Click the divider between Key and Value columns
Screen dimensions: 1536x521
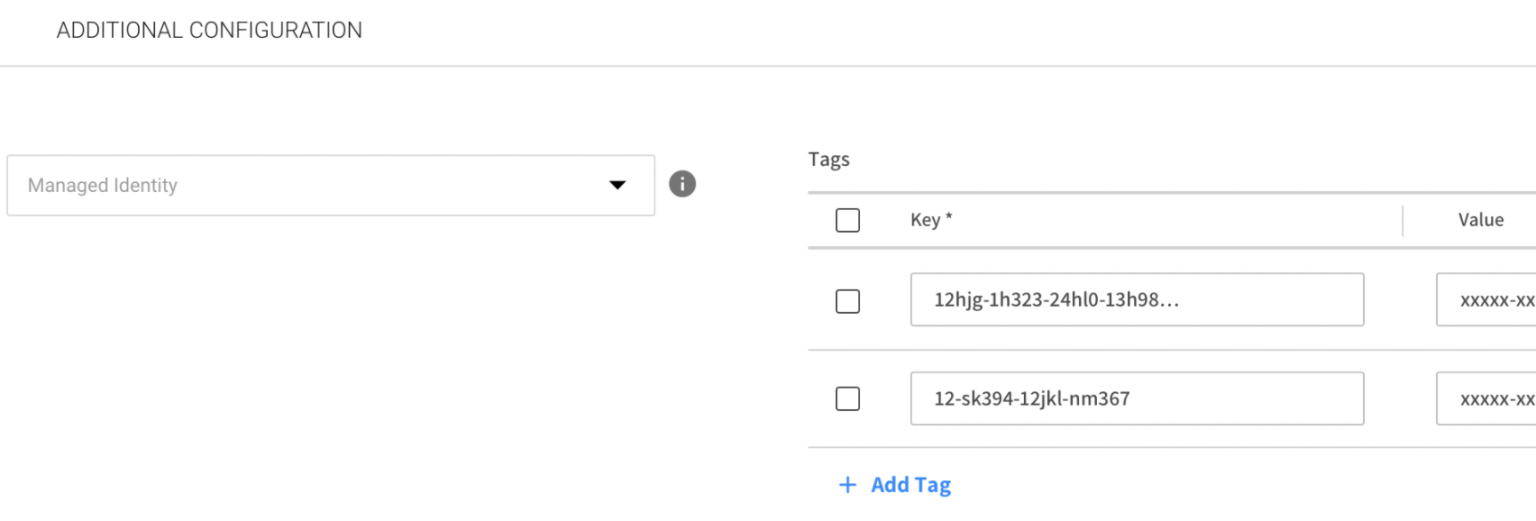1402,220
